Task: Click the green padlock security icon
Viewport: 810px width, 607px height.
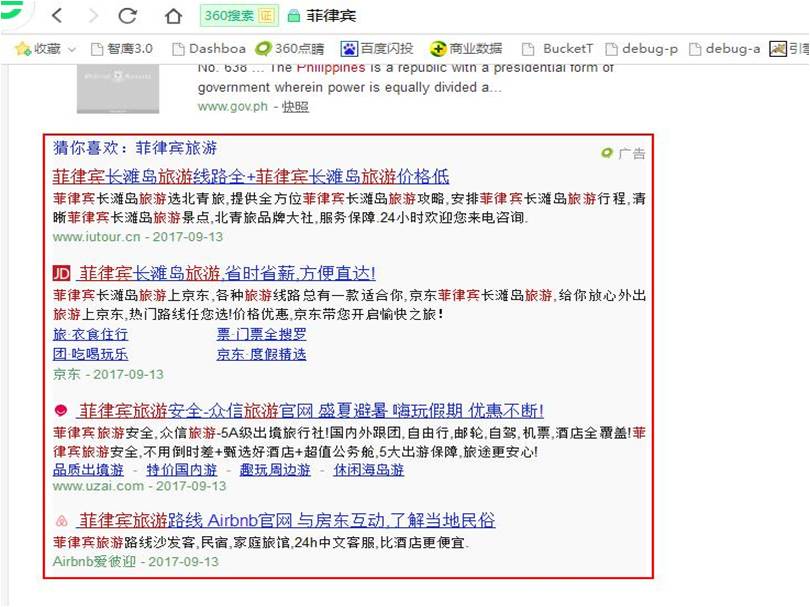Action: [293, 16]
